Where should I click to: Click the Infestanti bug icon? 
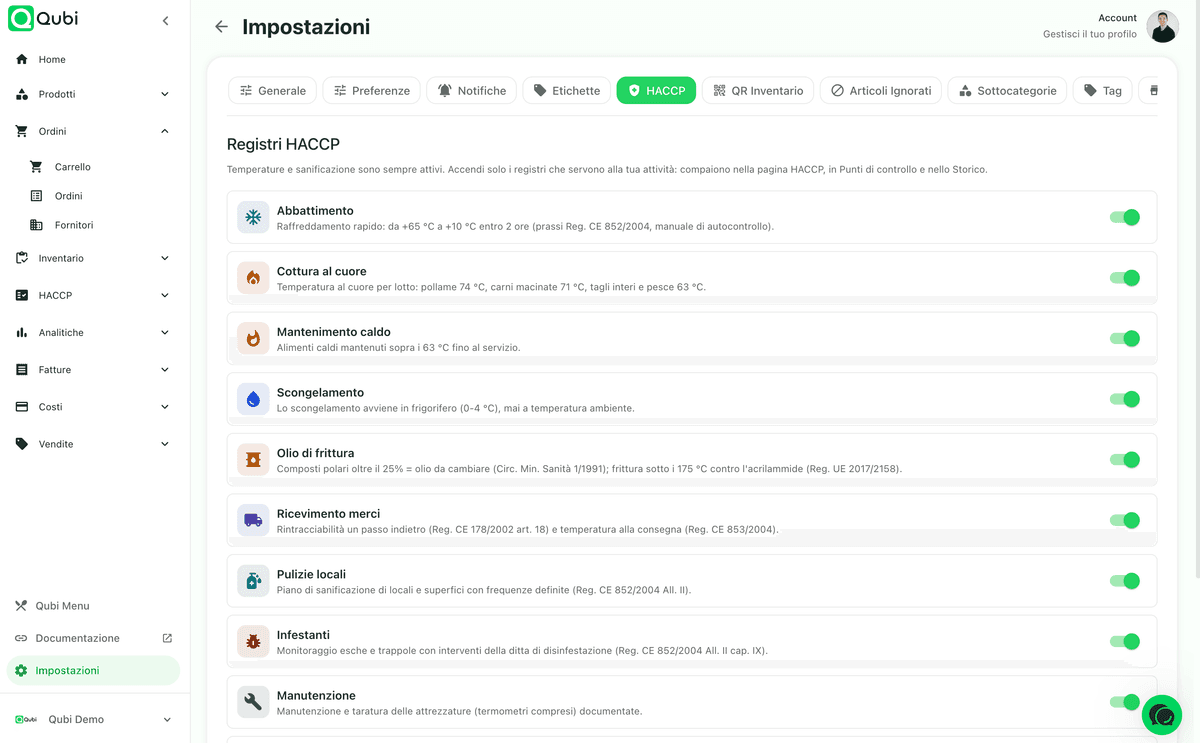253,641
